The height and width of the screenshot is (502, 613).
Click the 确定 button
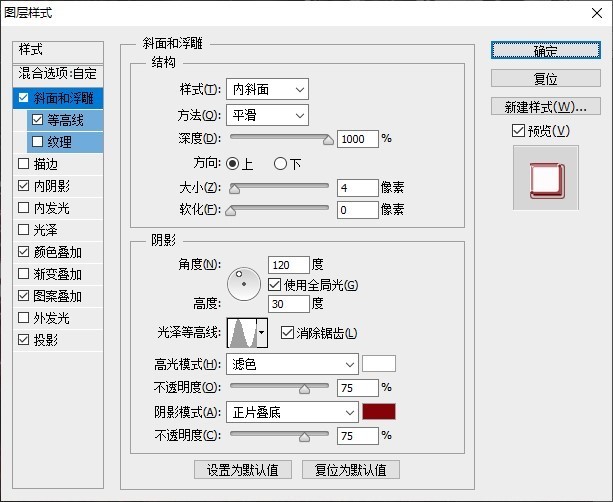click(x=545, y=51)
